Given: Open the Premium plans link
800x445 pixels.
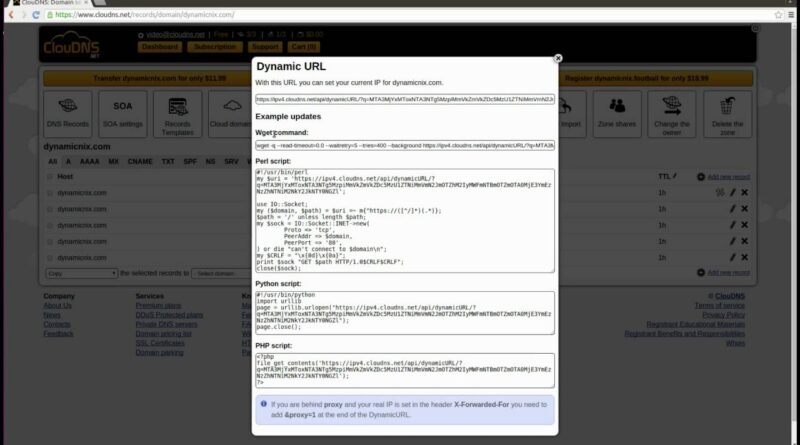Looking at the screenshot, I should [158, 306].
